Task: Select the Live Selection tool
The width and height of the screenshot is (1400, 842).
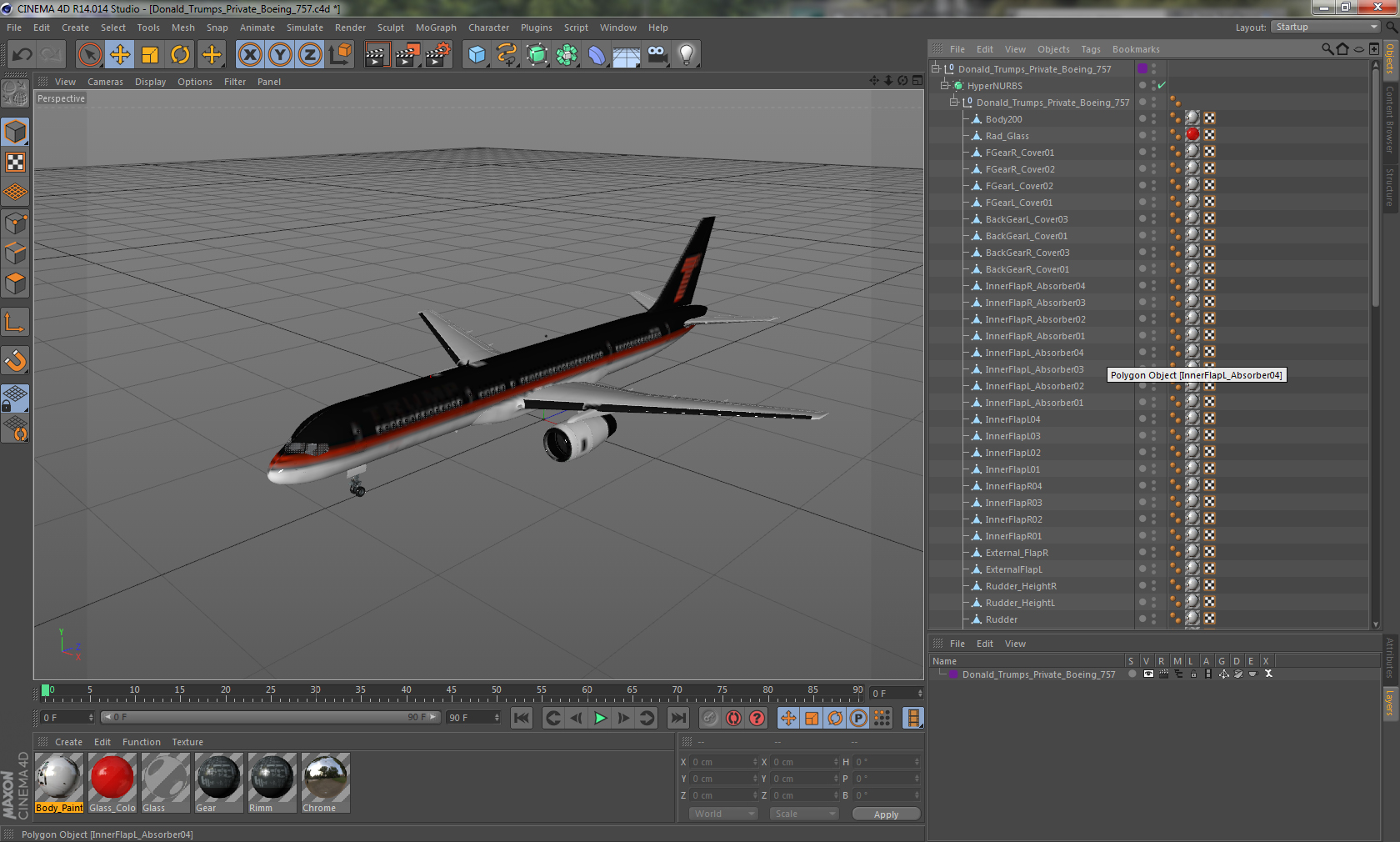Action: click(89, 55)
